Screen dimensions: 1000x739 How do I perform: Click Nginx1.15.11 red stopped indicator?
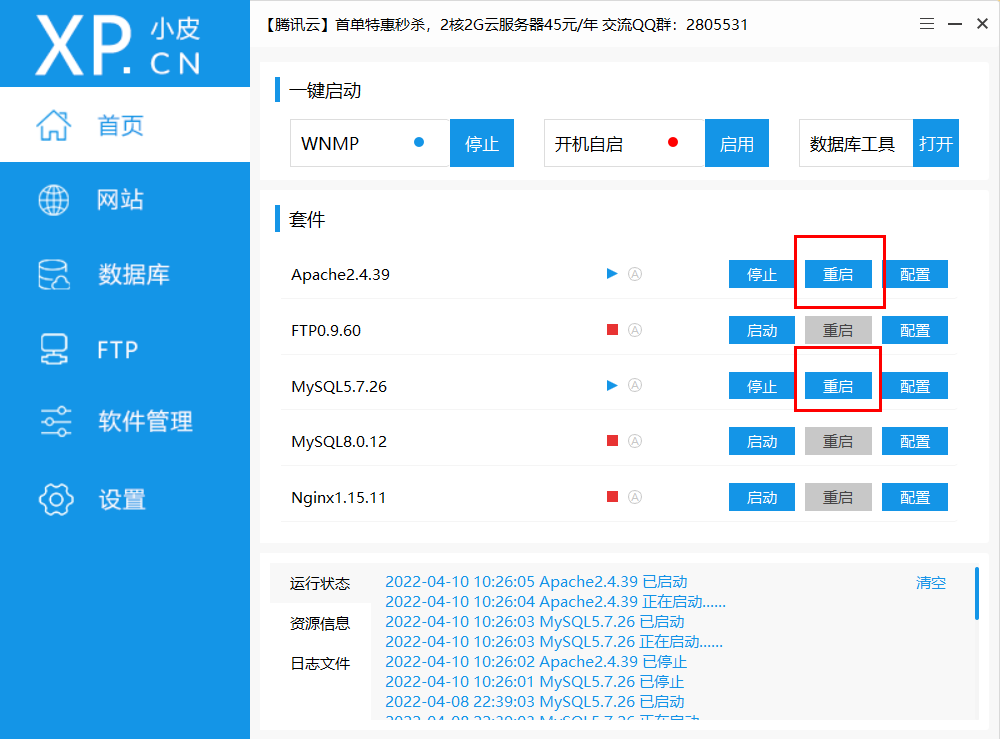tap(612, 497)
